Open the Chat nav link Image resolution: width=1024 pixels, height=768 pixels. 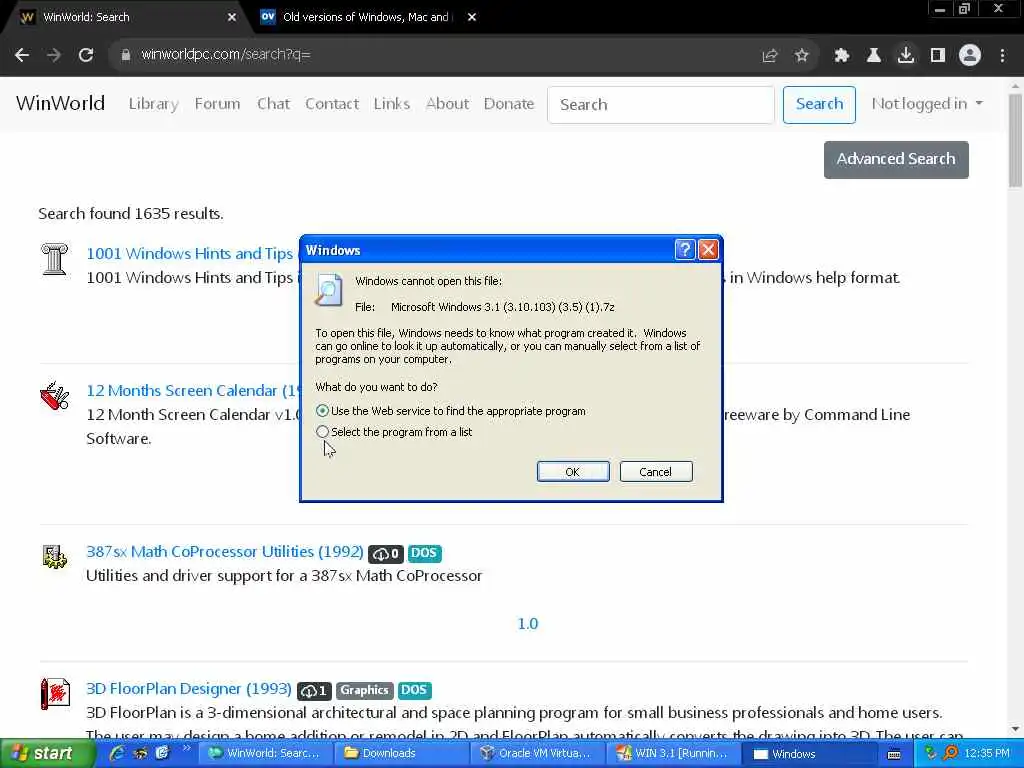273,104
